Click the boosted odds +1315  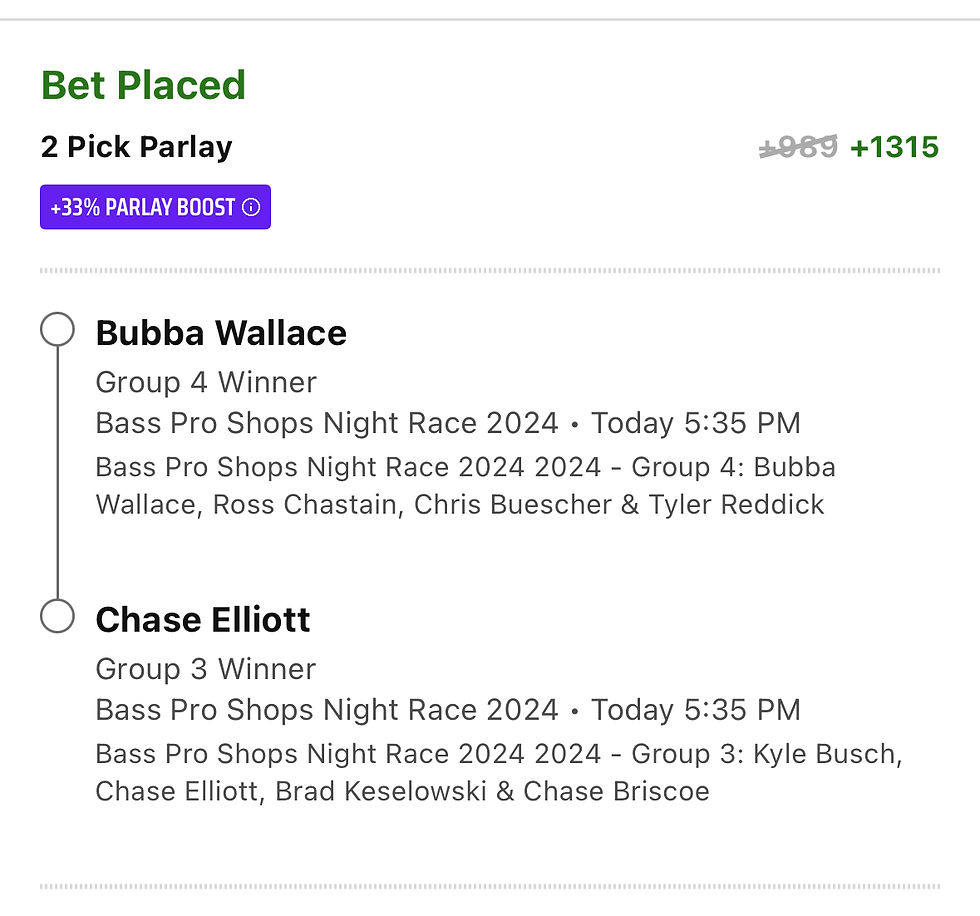point(894,147)
